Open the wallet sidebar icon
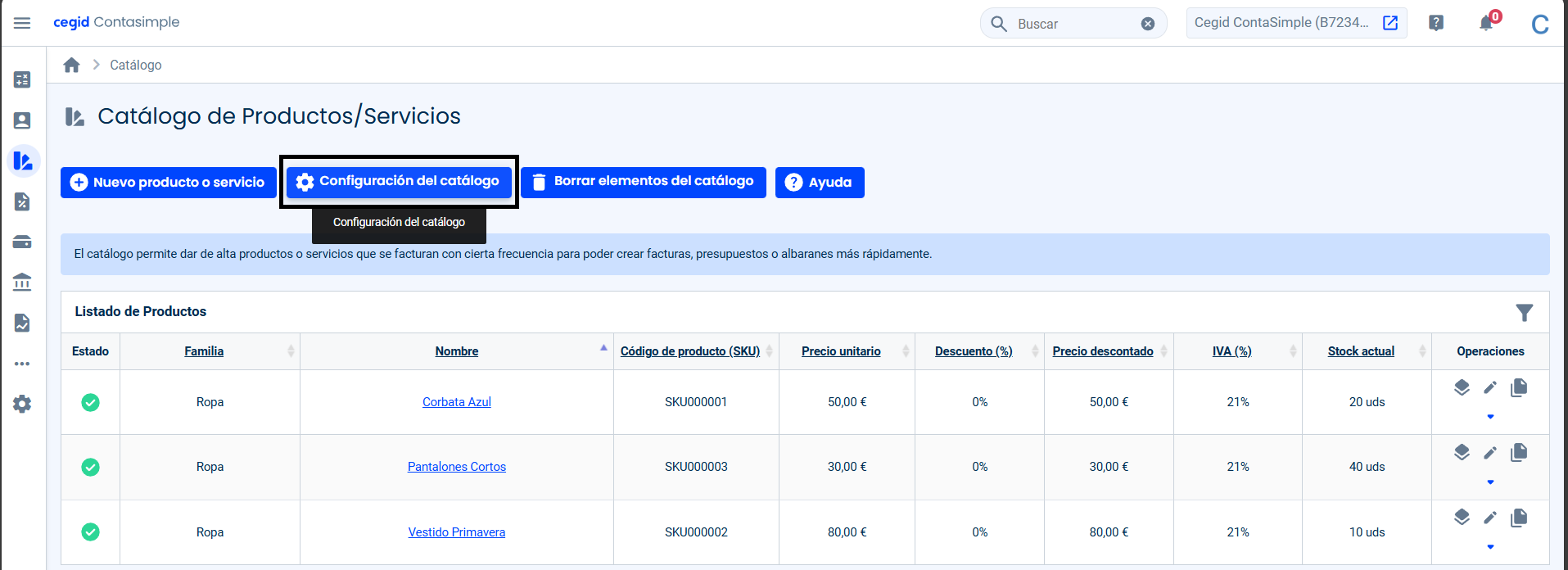The image size is (1568, 570). [22, 242]
